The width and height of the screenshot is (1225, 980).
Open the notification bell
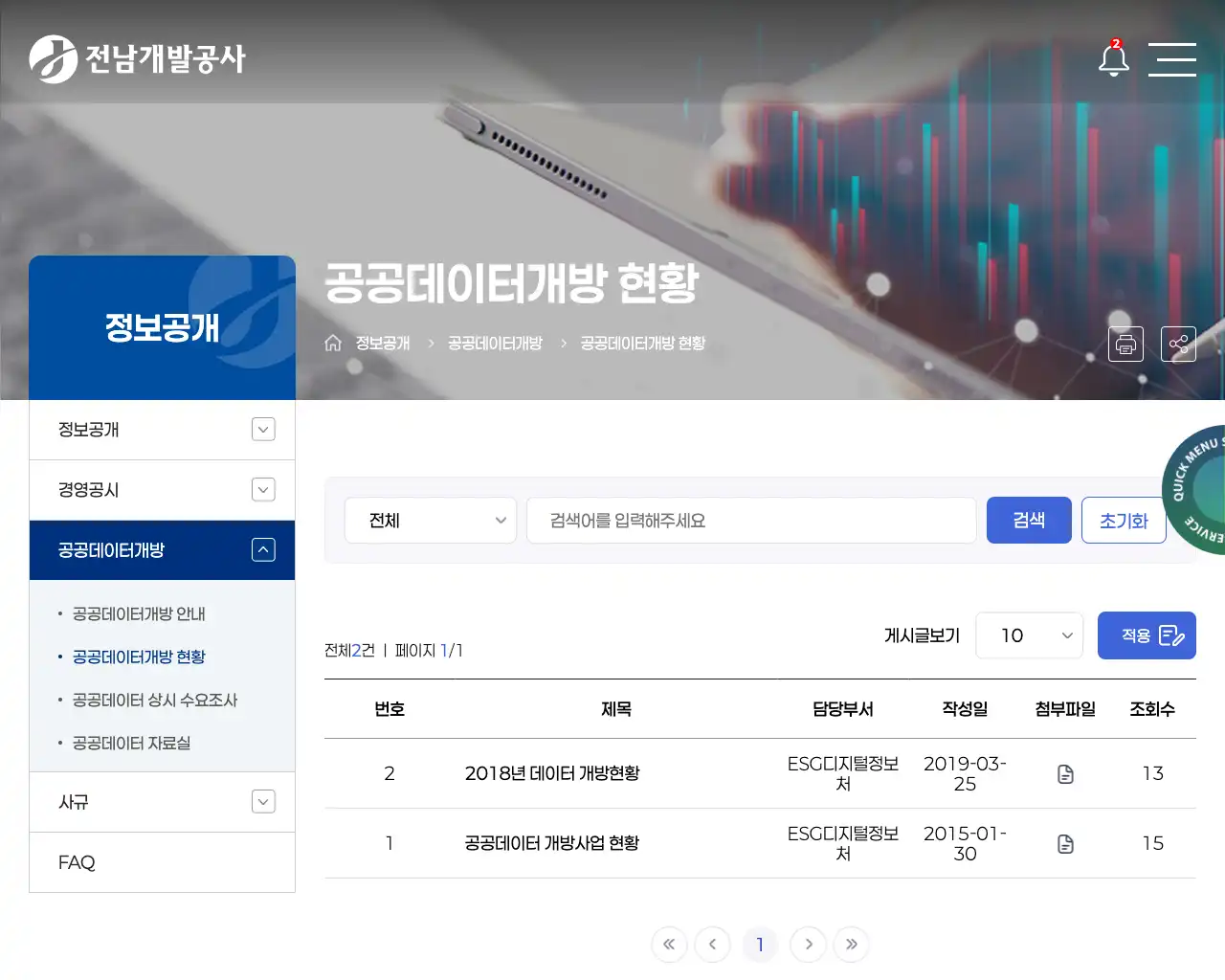point(1113,58)
